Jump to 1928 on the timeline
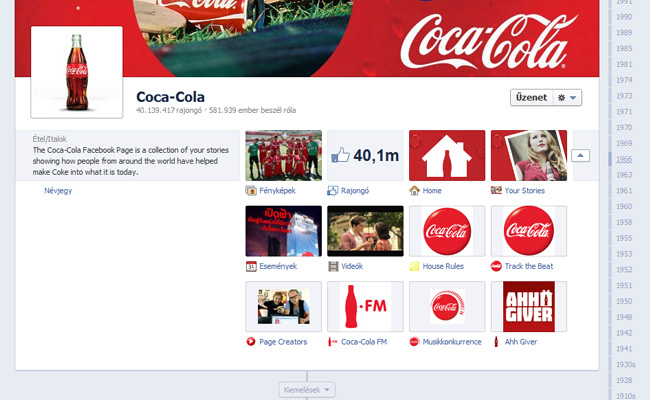650x400 pixels. point(624,380)
